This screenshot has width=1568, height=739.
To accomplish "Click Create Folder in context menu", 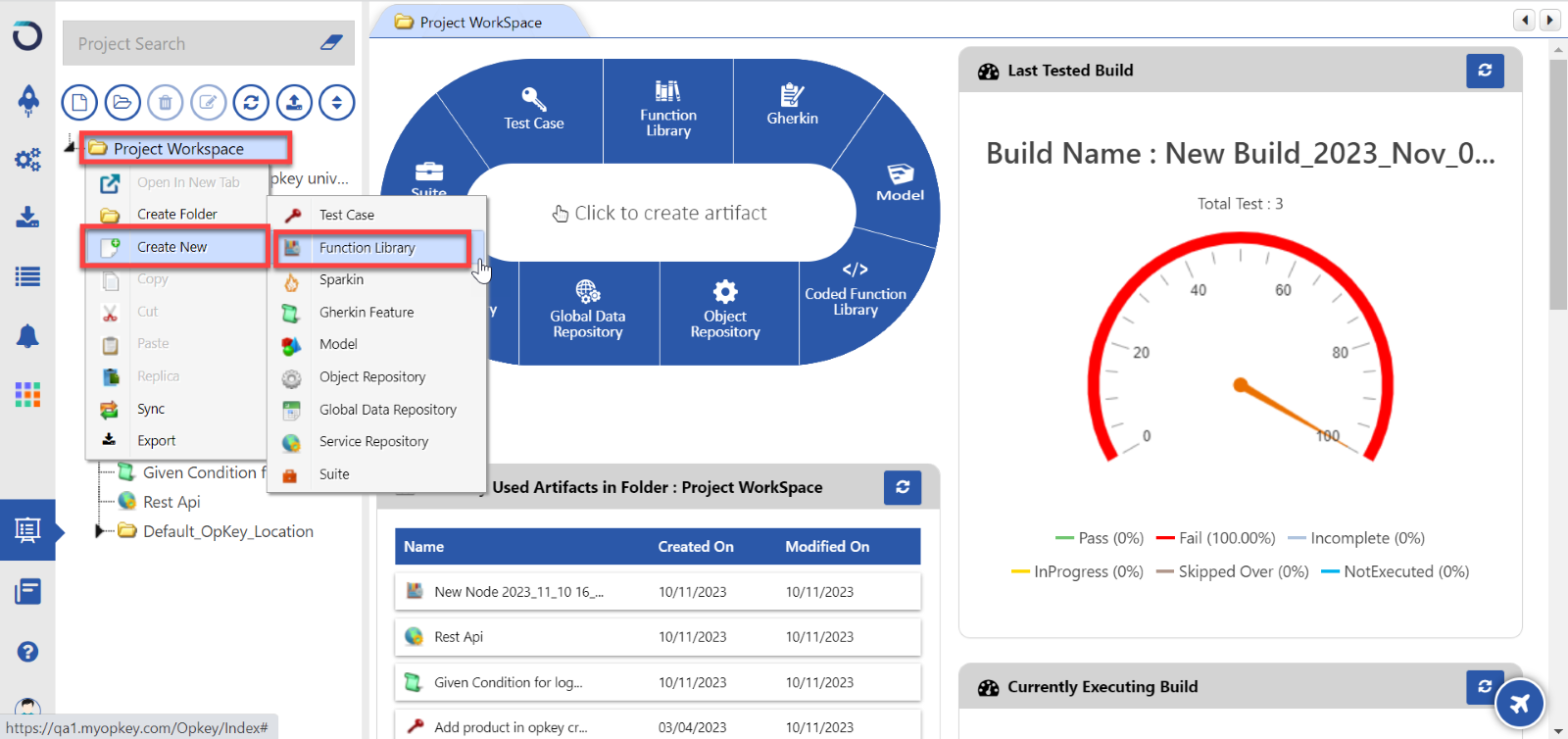I will (x=177, y=215).
